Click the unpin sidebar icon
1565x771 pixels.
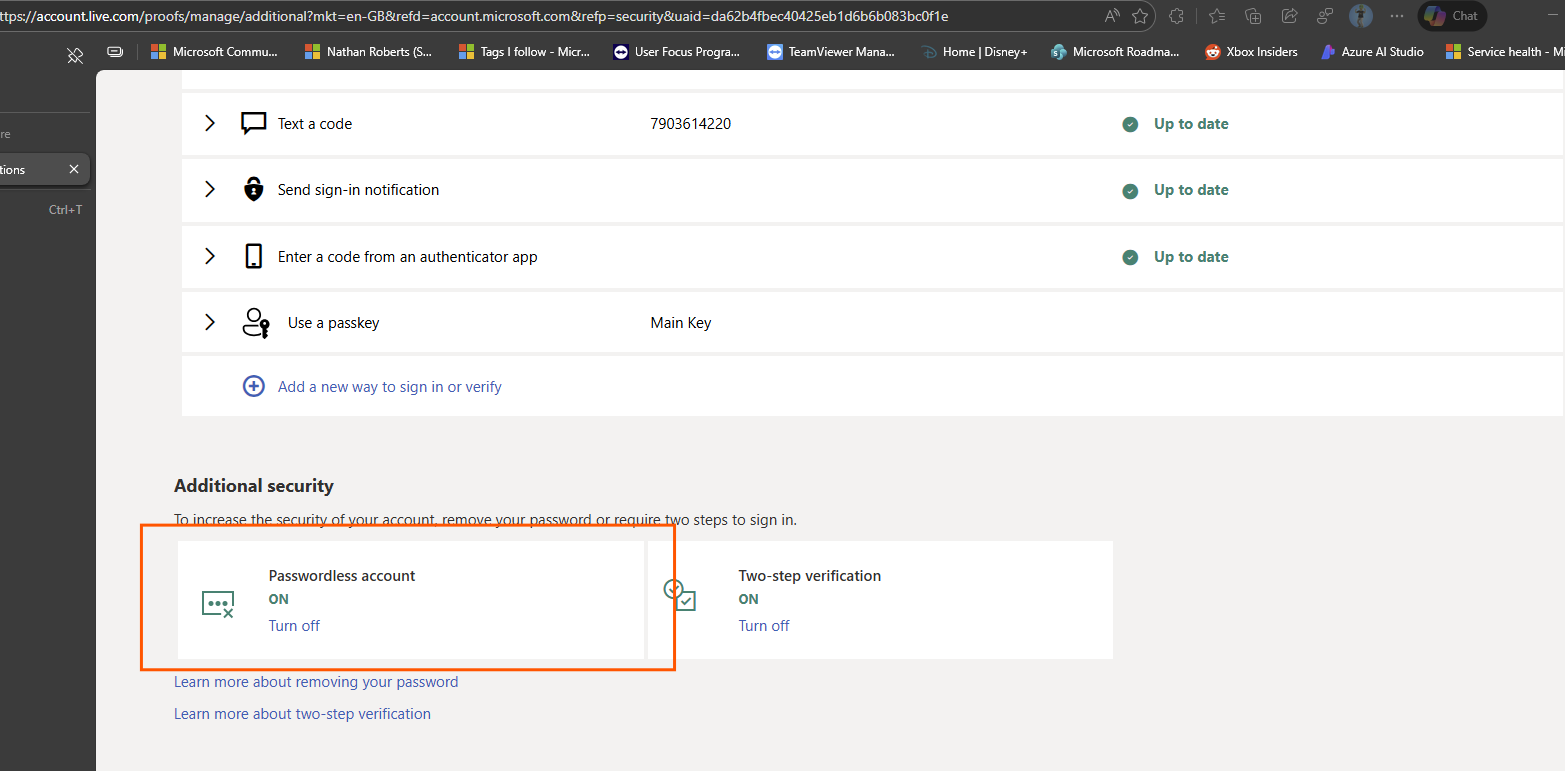[x=75, y=55]
